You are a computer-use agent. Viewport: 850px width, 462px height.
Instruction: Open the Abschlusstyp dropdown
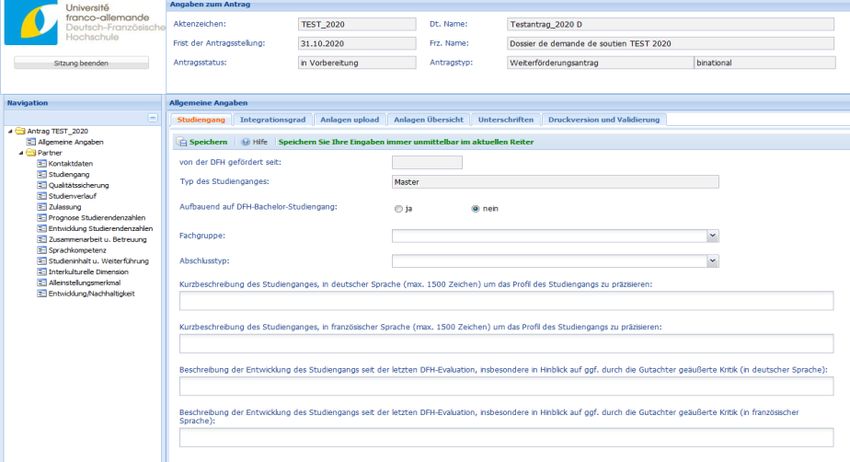click(712, 262)
